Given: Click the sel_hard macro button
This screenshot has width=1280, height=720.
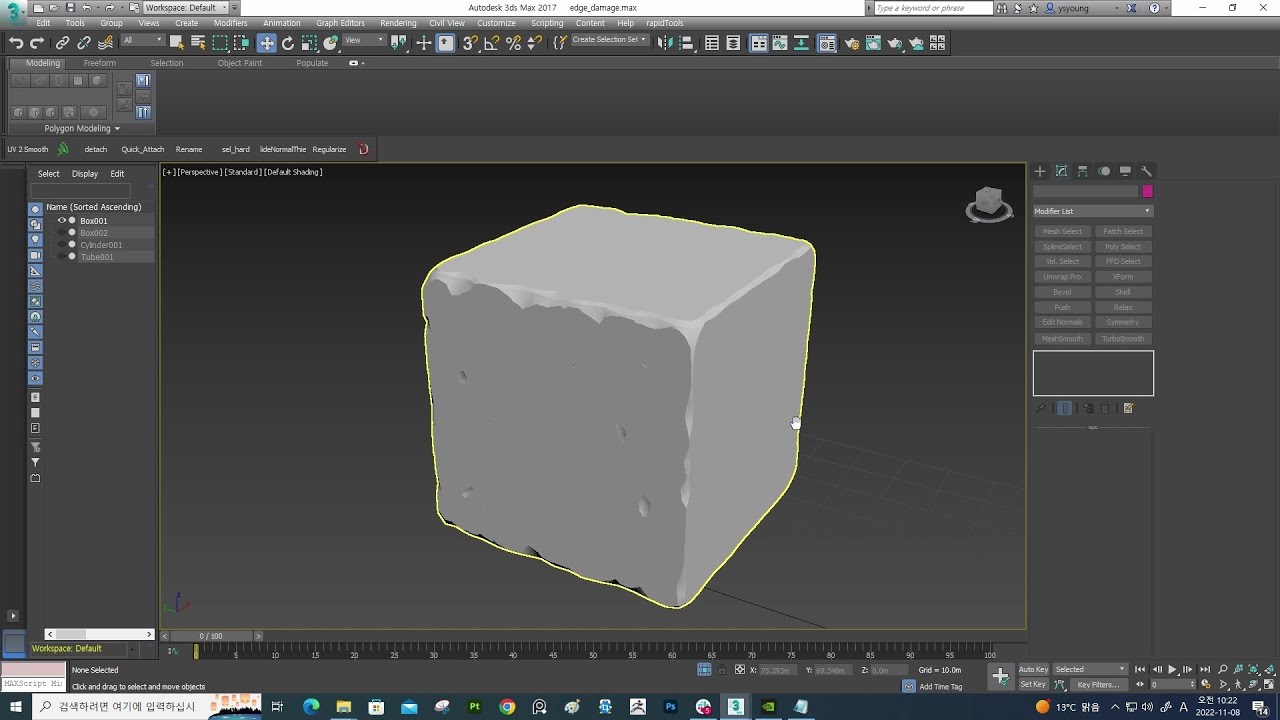Looking at the screenshot, I should point(236,149).
